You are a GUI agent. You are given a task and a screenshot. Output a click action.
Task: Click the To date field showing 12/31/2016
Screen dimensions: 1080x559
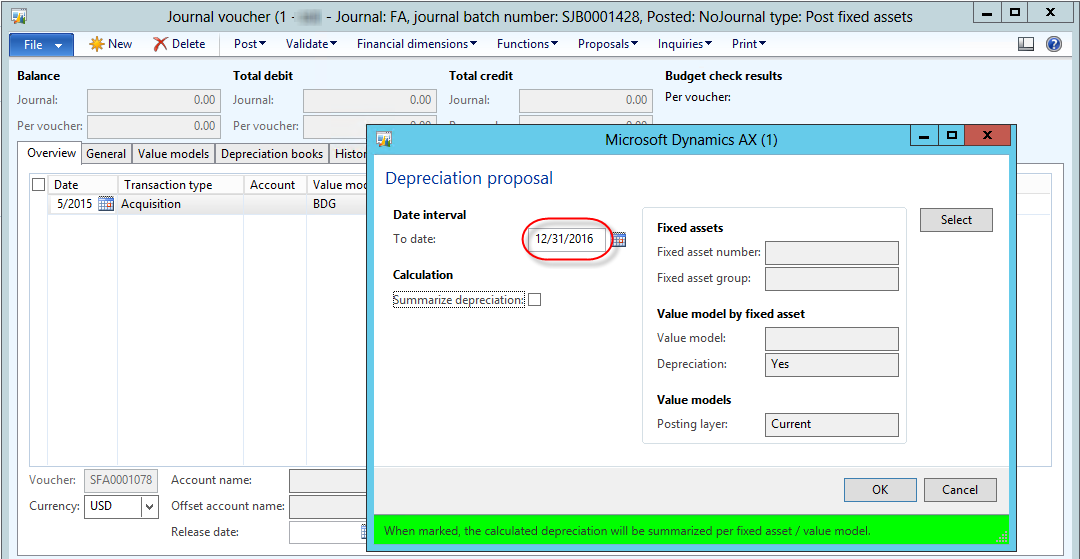tap(568, 240)
